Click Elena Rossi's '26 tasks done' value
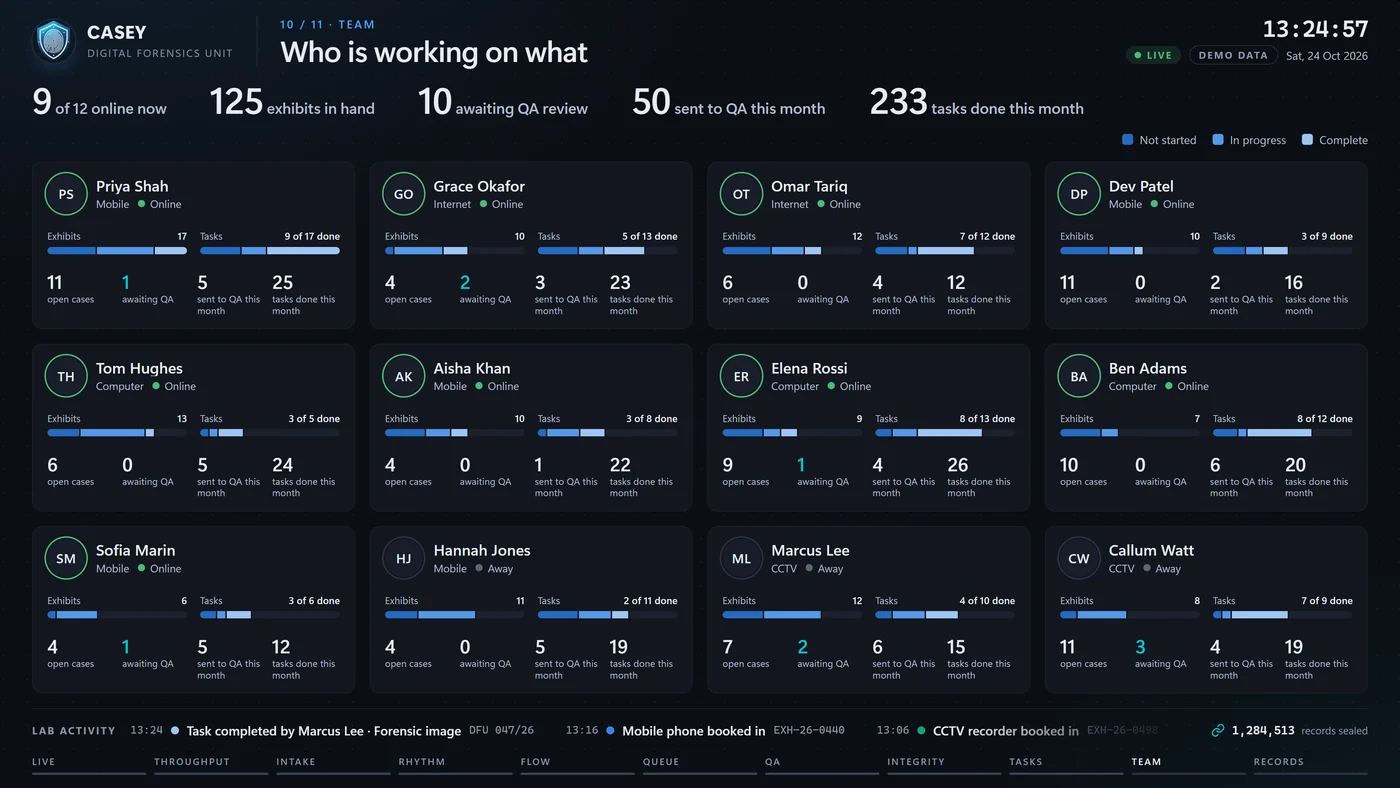1400x788 pixels. click(x=958, y=465)
